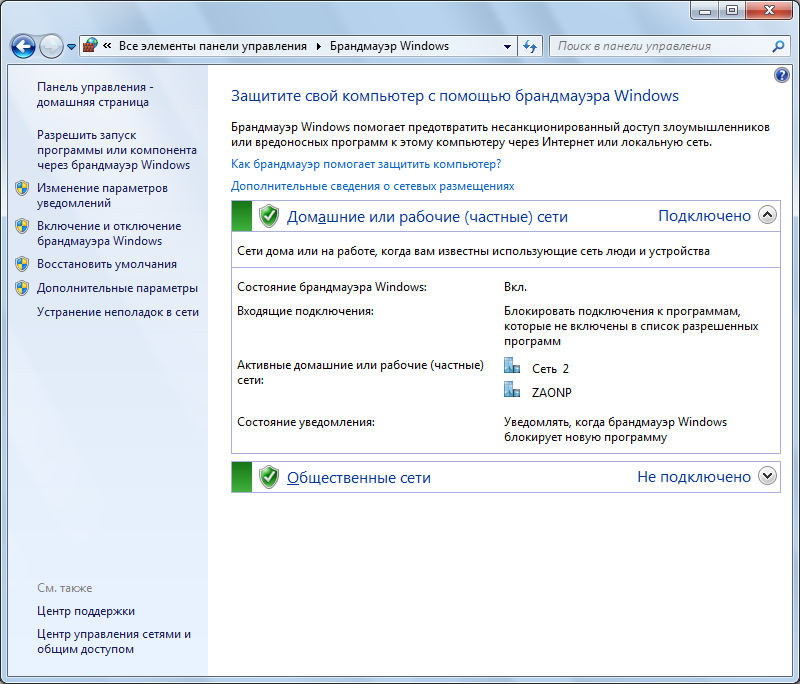Maximize the firewall window
Screen dimensions: 800x684
(x=732, y=11)
